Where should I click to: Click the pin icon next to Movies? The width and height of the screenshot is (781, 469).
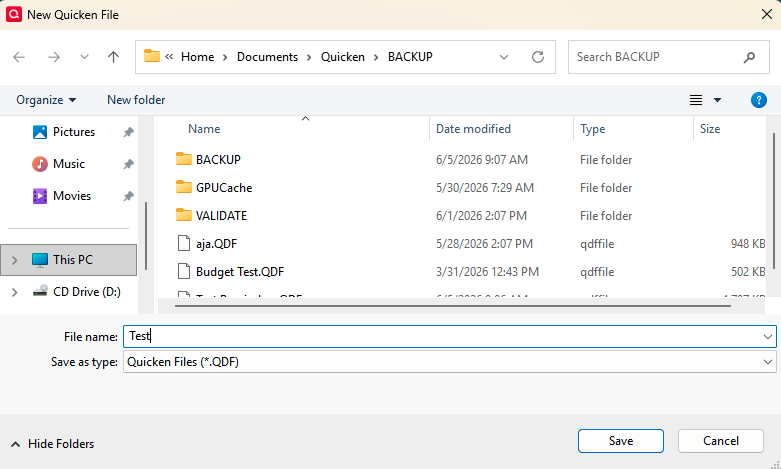[x=129, y=196]
